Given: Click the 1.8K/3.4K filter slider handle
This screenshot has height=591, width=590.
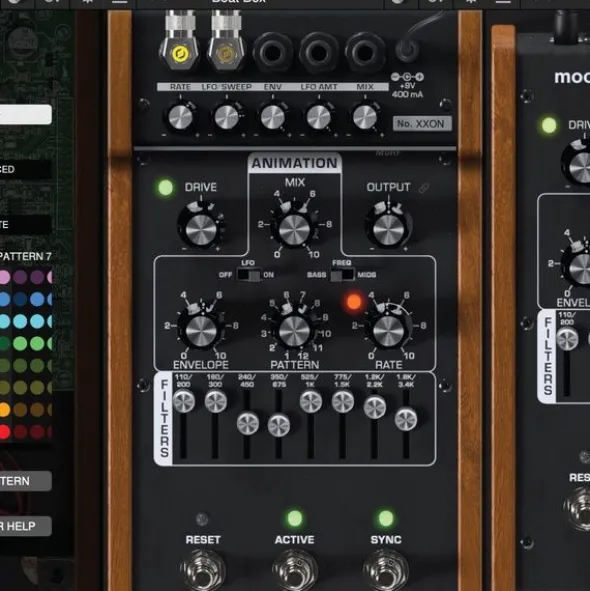Looking at the screenshot, I should (x=406, y=418).
